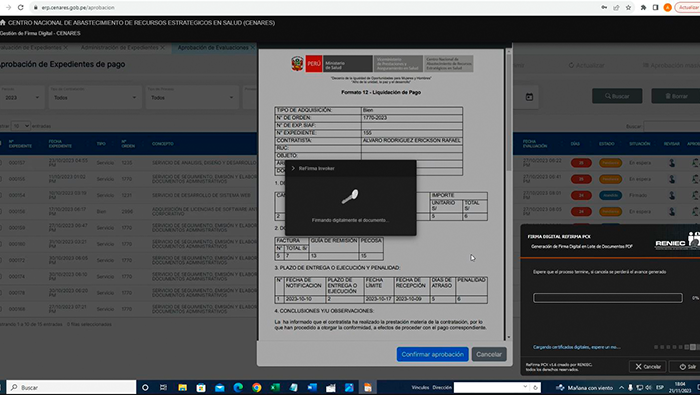
Task: Open the calendar date picker icon
Action: pos(529,97)
